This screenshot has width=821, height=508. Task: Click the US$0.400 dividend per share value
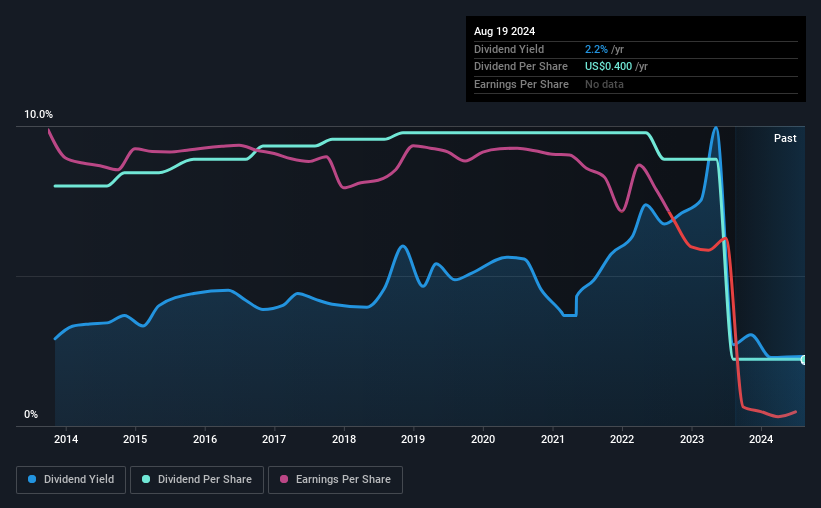click(608, 67)
